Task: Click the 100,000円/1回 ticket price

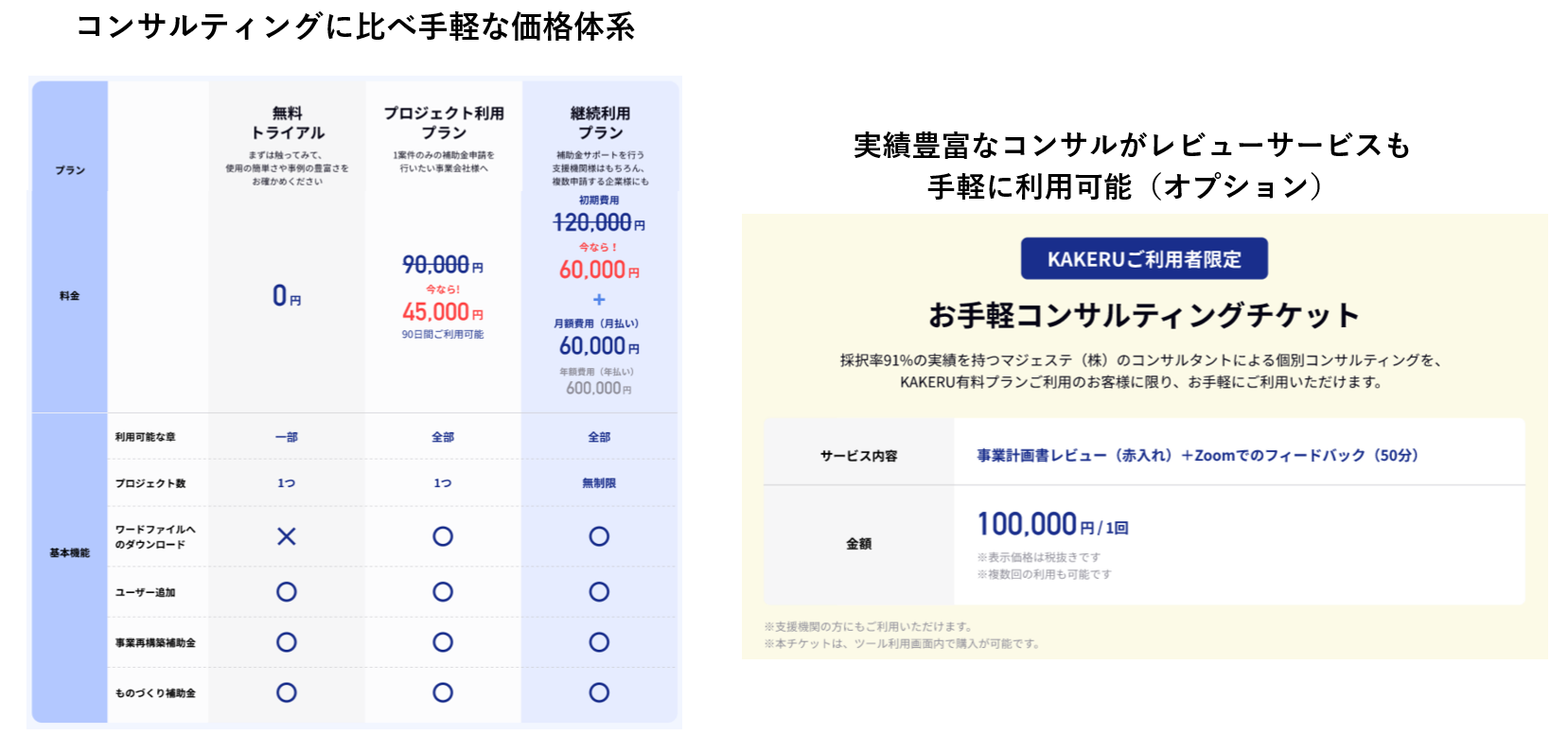Action: [x=1052, y=525]
